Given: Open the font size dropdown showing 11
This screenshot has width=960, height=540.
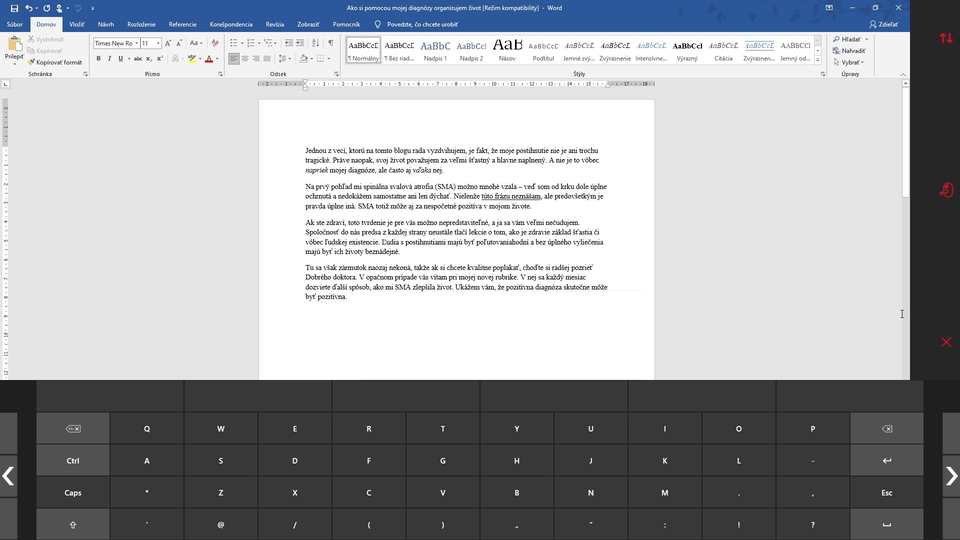Looking at the screenshot, I should tap(158, 43).
